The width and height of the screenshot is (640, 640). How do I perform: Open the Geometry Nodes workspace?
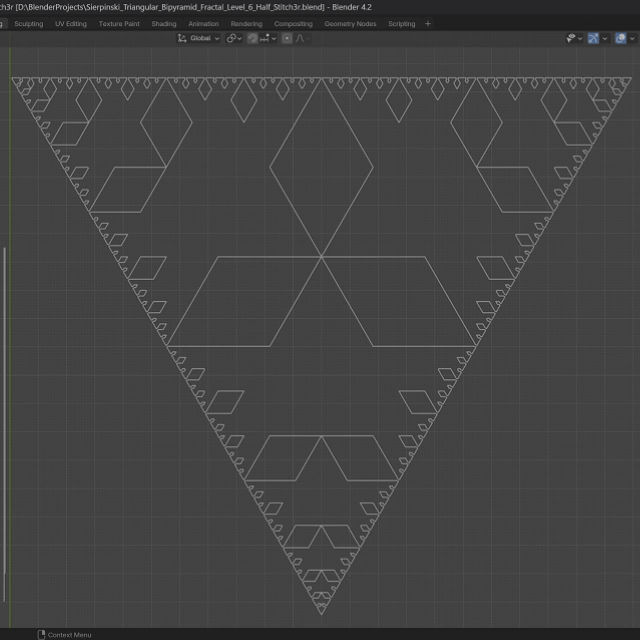350,23
